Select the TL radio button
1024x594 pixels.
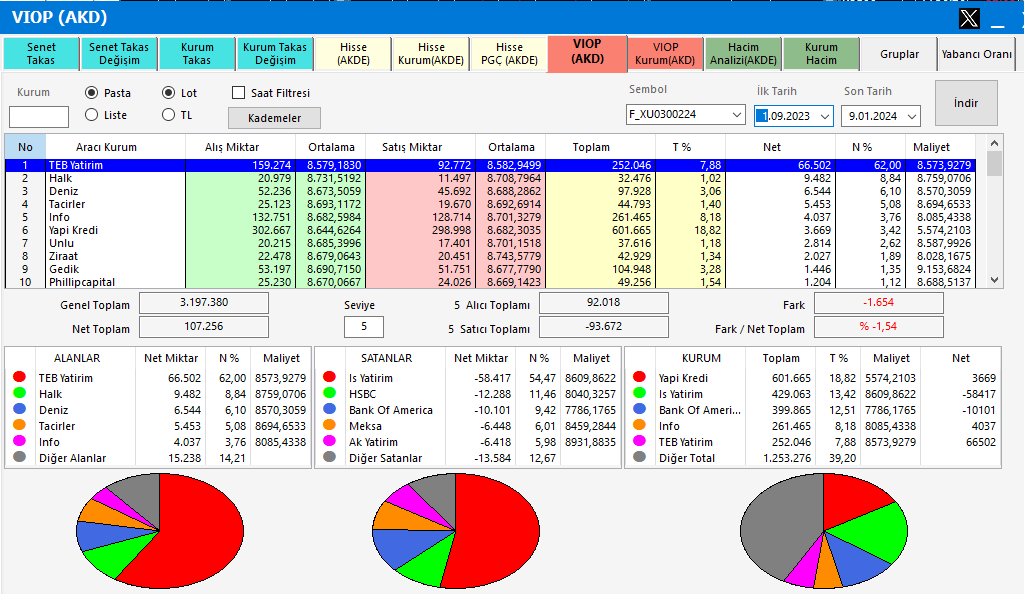[168, 115]
